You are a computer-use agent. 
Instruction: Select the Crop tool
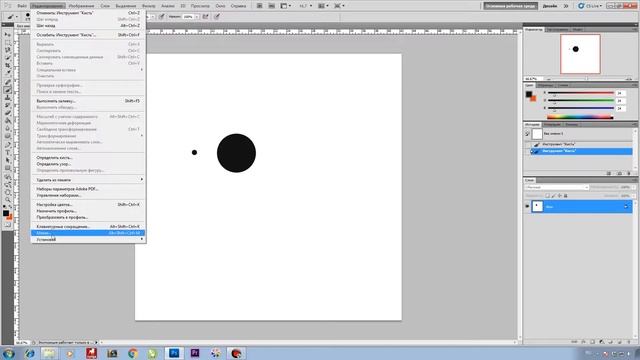[x=8, y=66]
